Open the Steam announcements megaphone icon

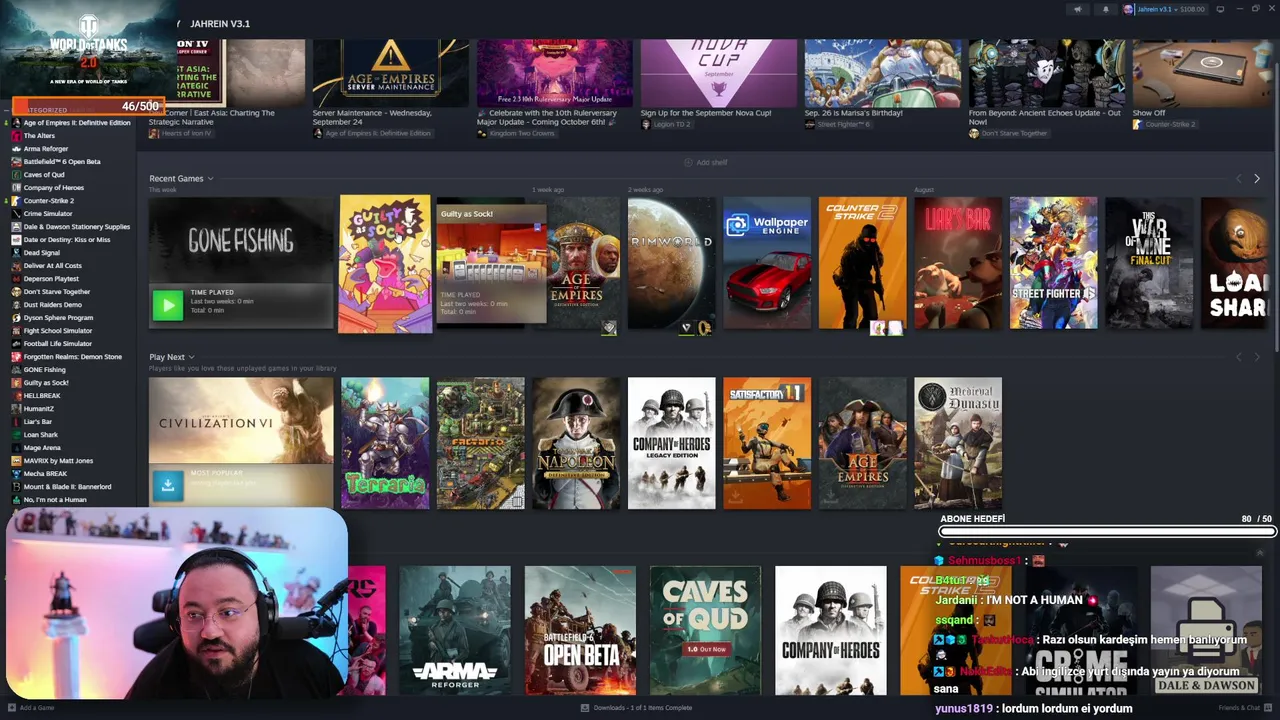pyautogui.click(x=1077, y=9)
